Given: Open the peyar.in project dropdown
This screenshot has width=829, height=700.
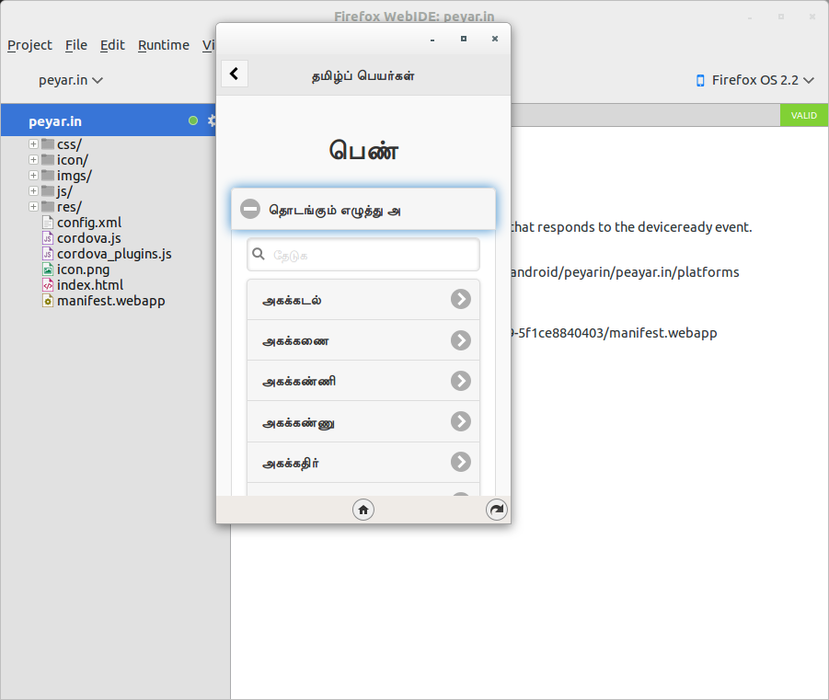Looking at the screenshot, I should coord(71,80).
